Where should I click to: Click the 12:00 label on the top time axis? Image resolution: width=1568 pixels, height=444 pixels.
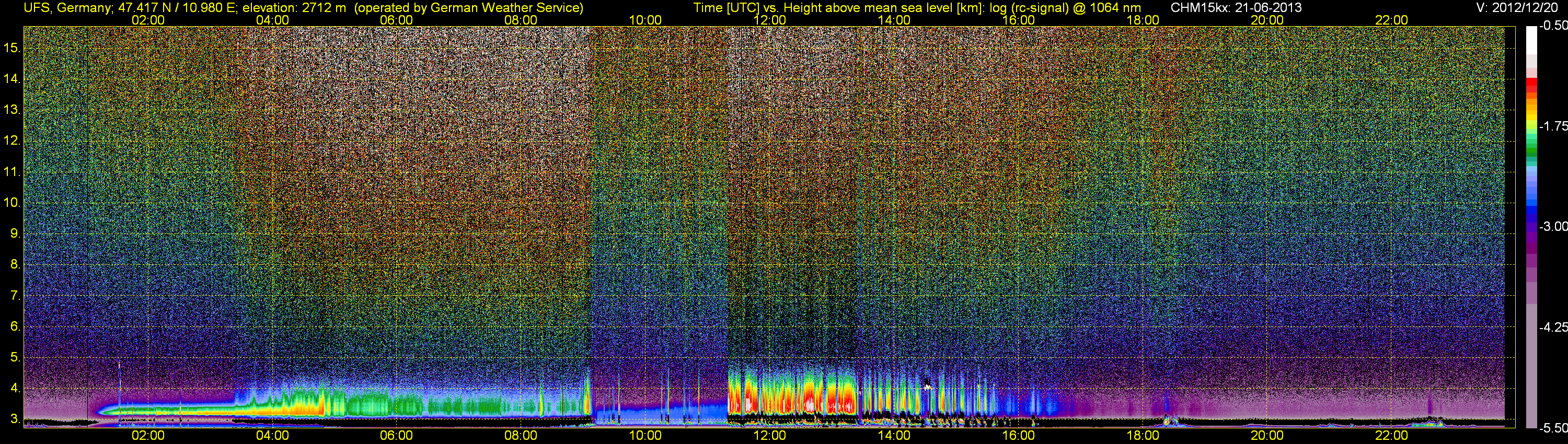(x=769, y=20)
